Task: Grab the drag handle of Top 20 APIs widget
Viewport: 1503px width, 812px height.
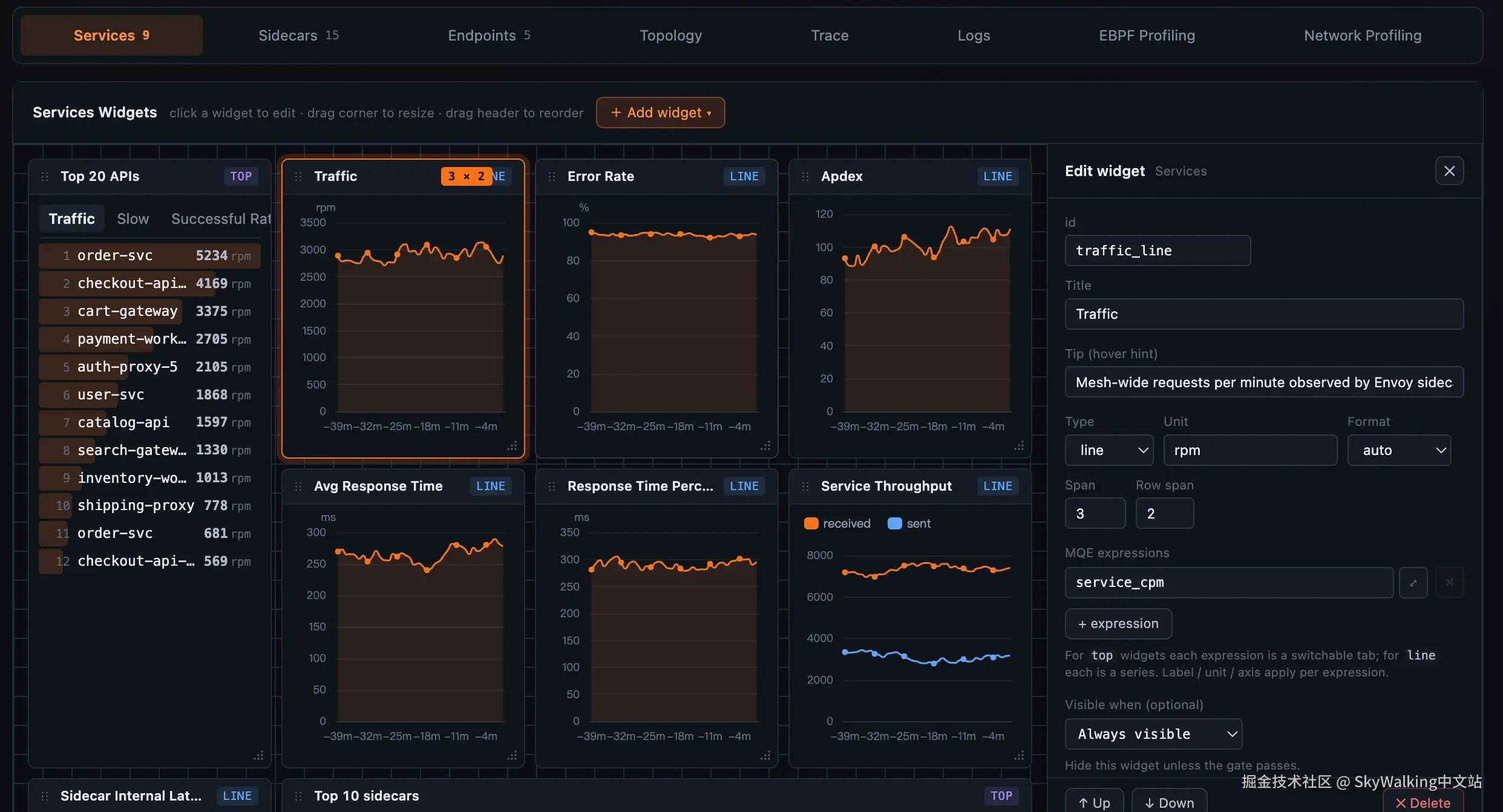Action: click(45, 177)
